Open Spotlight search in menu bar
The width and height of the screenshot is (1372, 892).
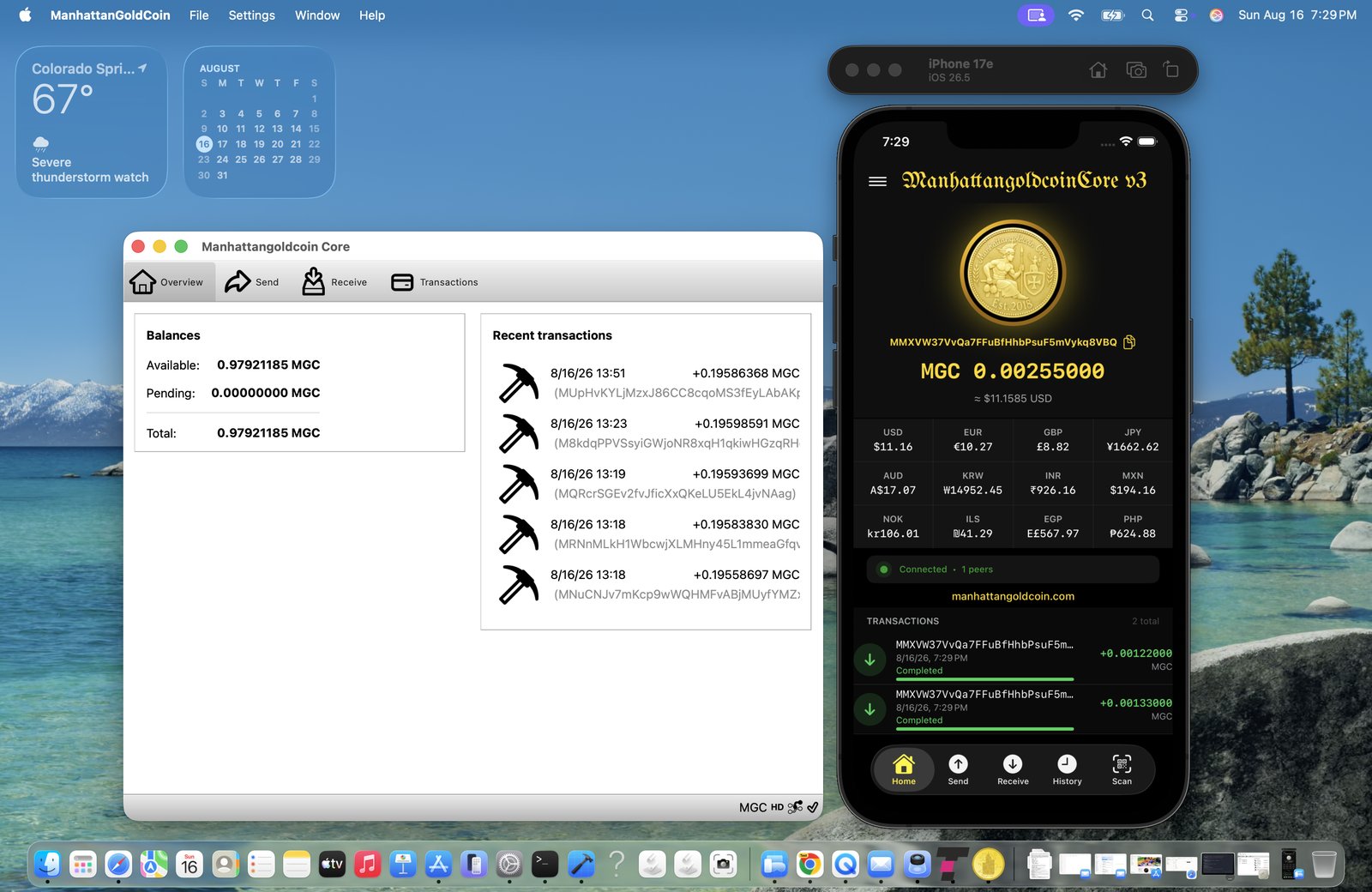pyautogui.click(x=1147, y=15)
